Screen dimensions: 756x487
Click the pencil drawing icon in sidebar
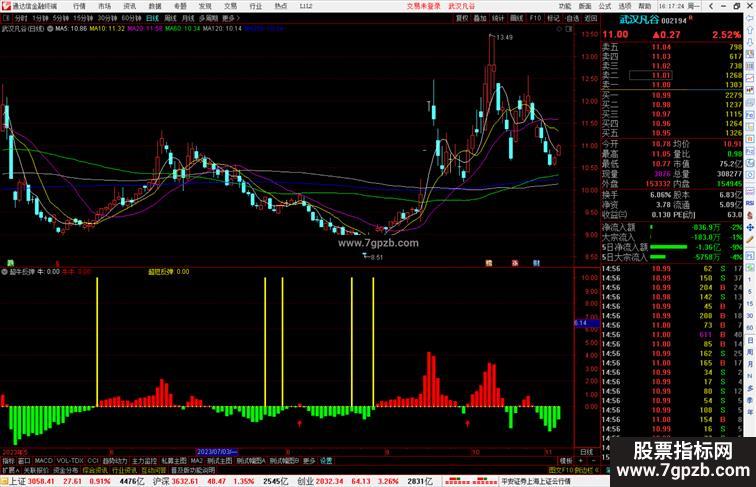coord(750,240)
